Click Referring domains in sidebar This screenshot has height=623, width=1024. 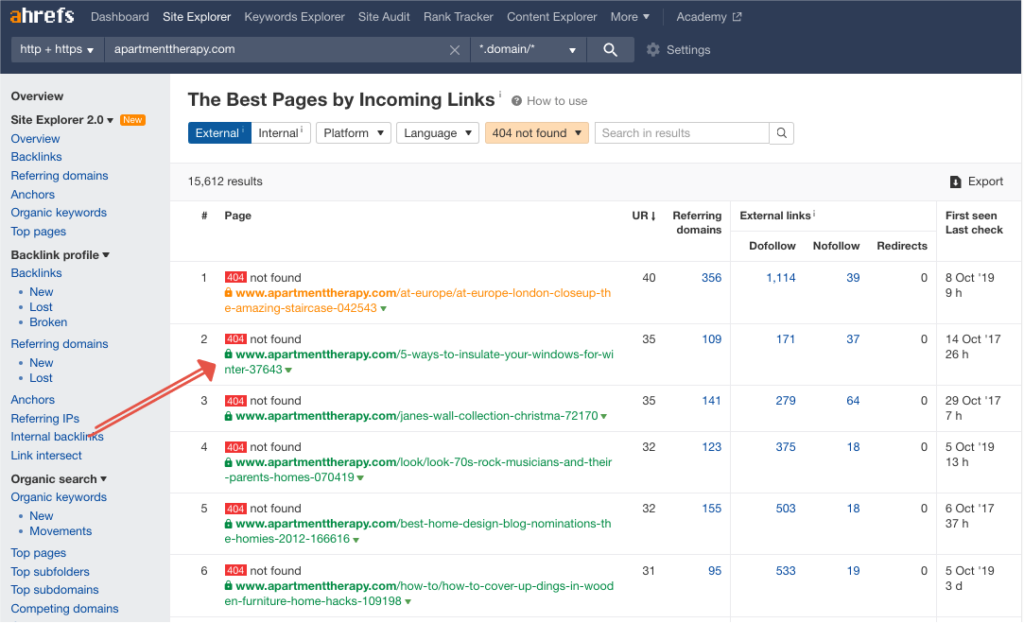pos(59,176)
